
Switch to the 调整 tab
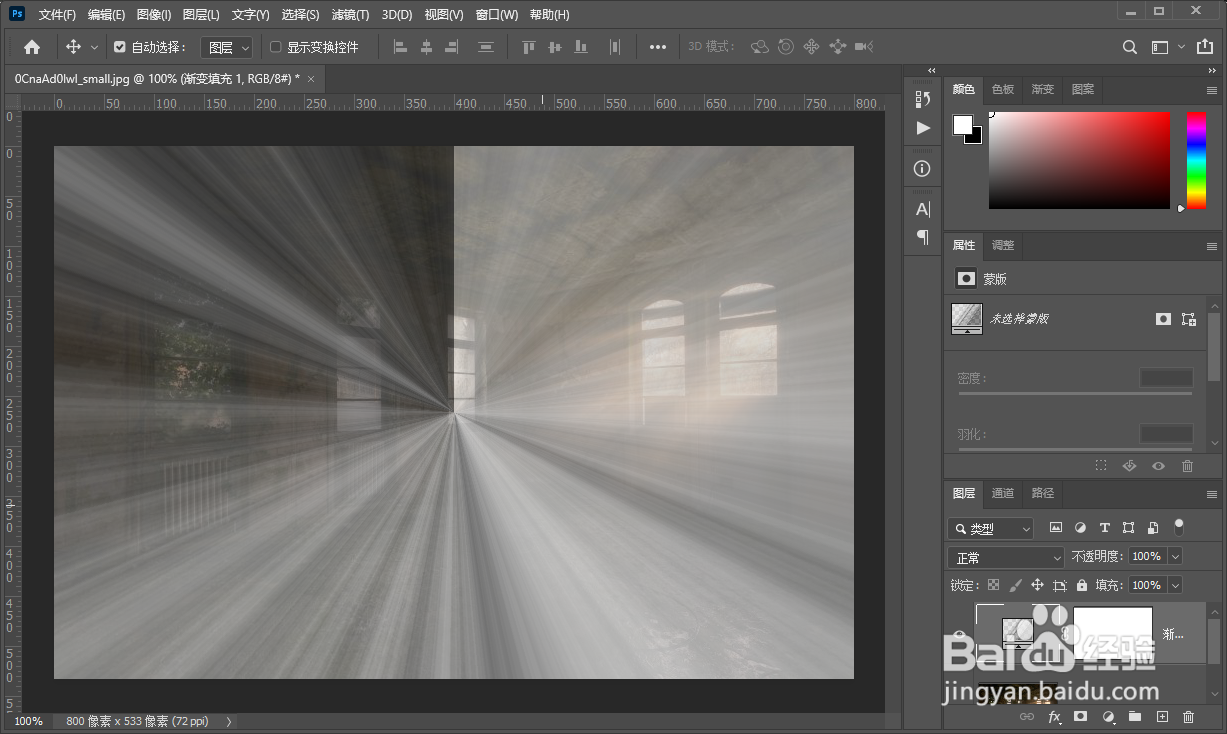[1003, 245]
